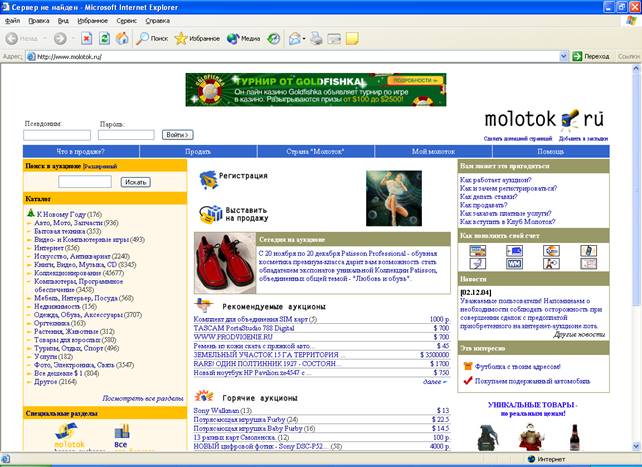
Task: Click the Регистрация icon
Action: point(208,180)
